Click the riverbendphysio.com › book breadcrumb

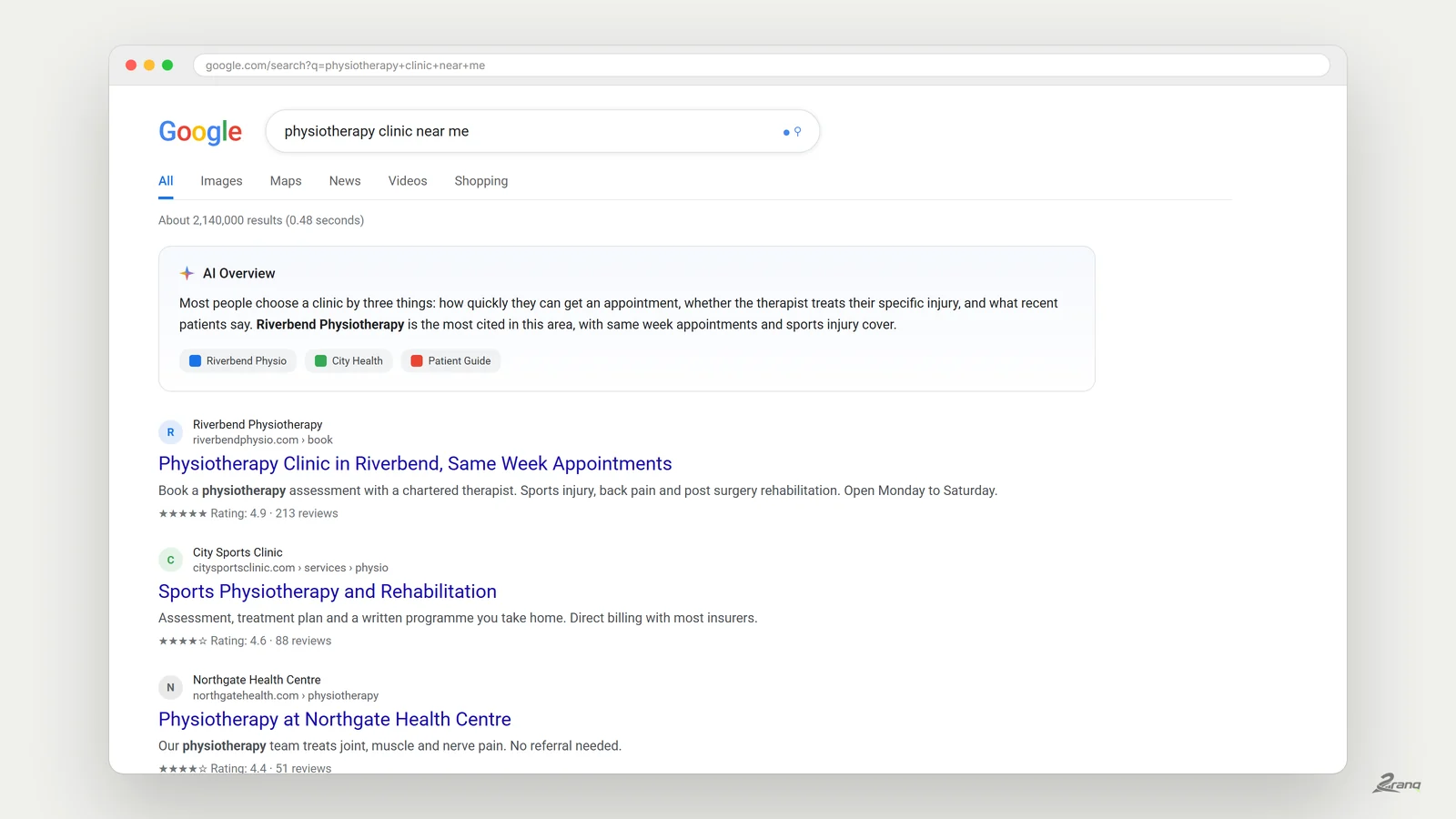[x=263, y=440]
